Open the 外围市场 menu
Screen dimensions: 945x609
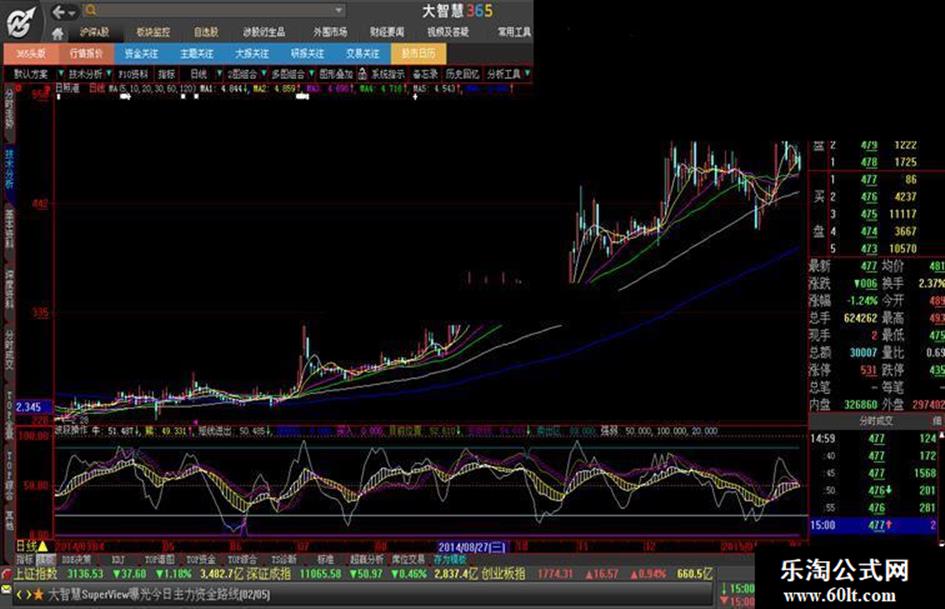[330, 32]
